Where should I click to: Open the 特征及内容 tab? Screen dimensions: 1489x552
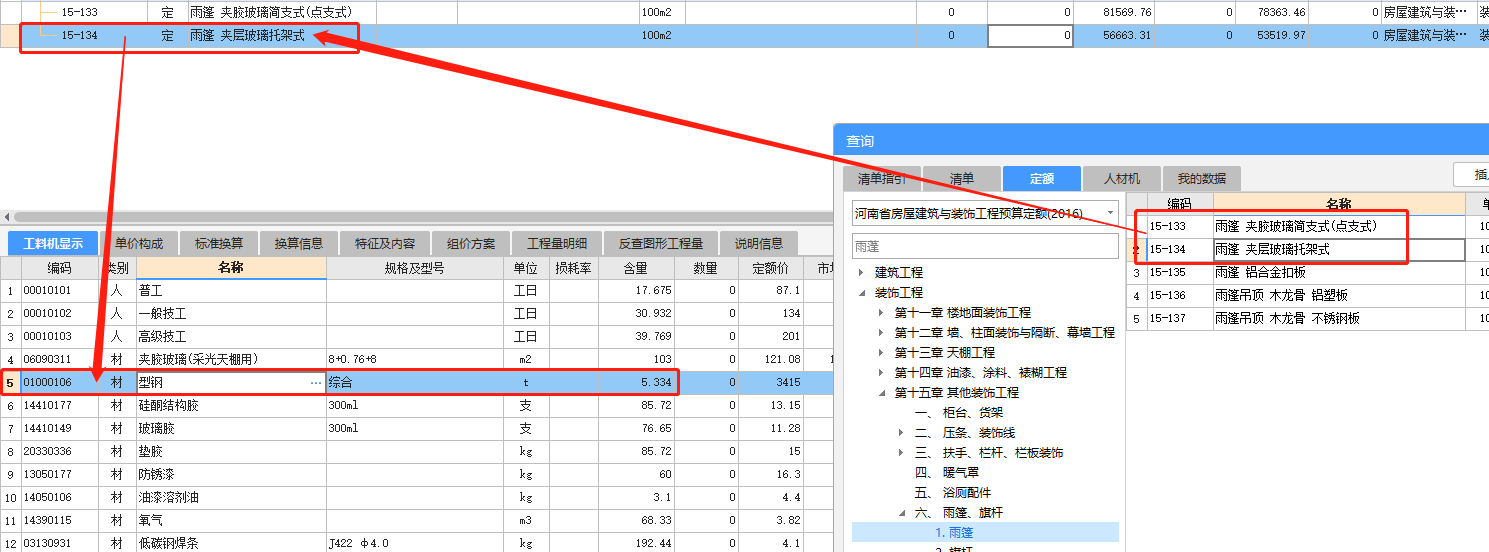pyautogui.click(x=385, y=243)
